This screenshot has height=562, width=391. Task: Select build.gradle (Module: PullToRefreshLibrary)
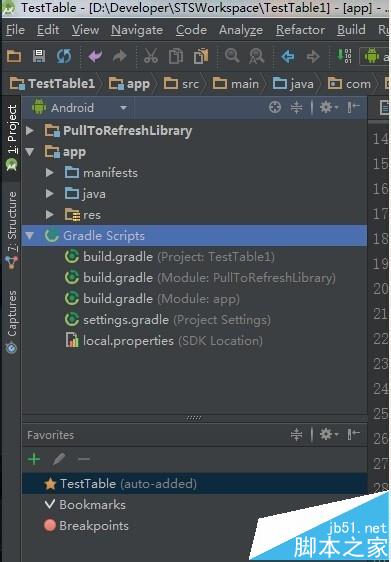pos(200,278)
